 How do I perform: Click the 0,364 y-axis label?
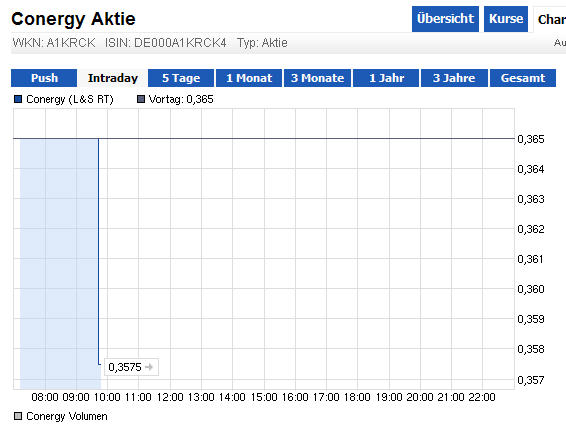[x=531, y=169]
